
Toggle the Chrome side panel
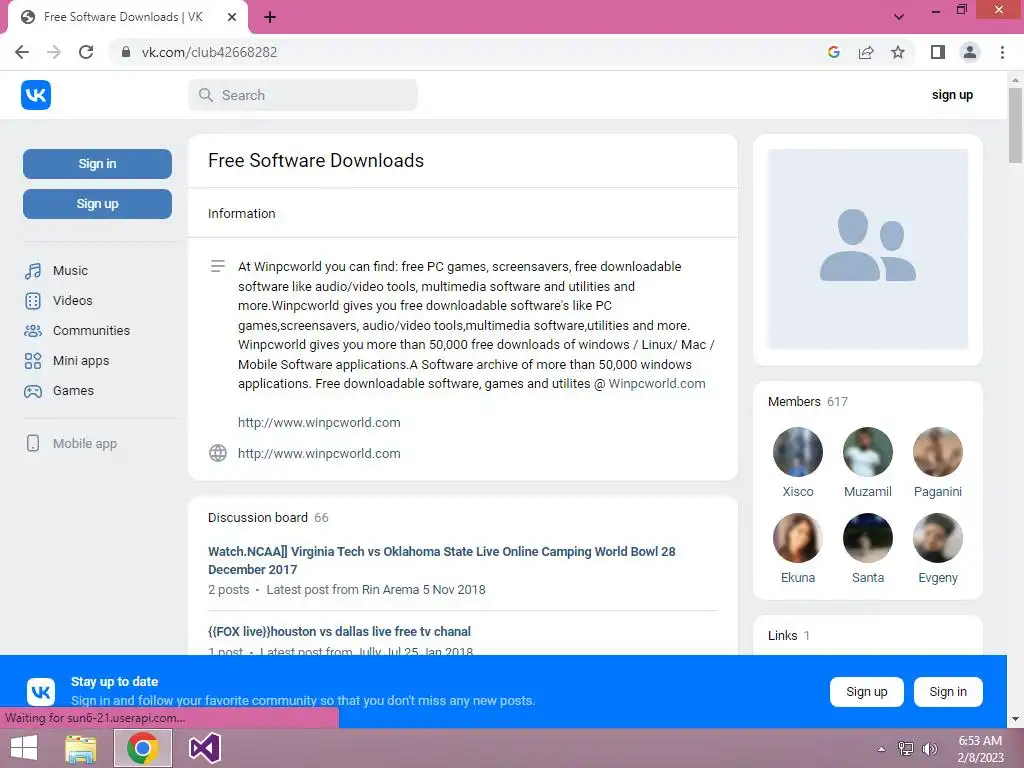(938, 52)
